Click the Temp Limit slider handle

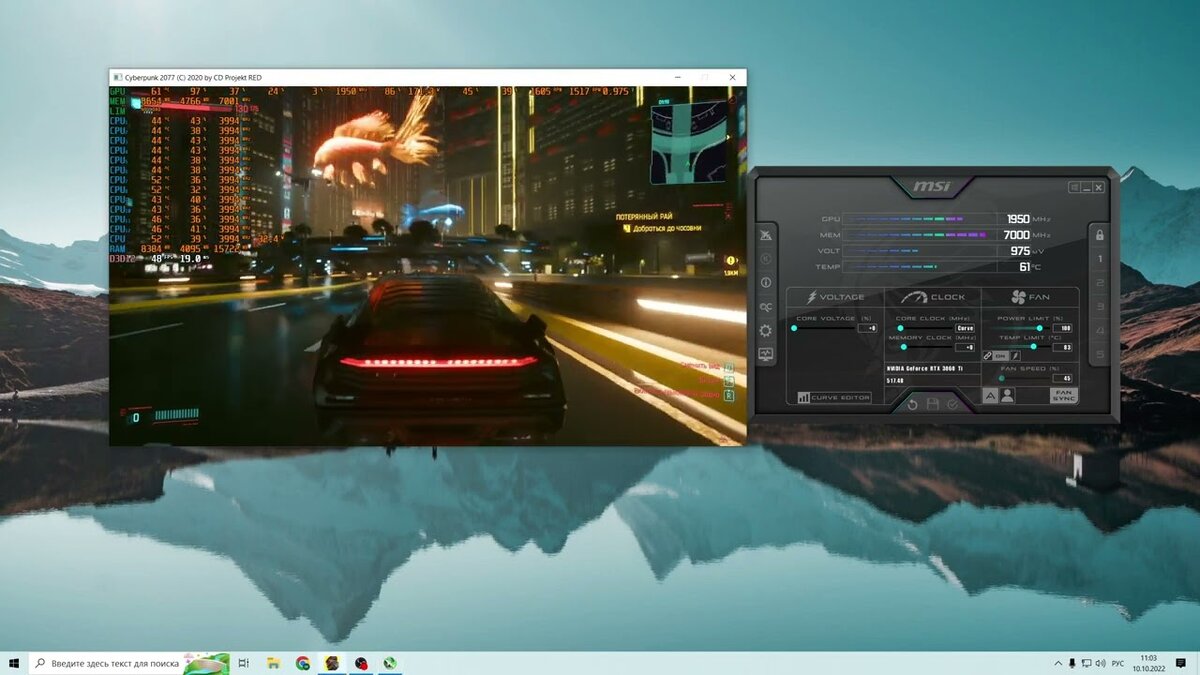click(x=1033, y=347)
